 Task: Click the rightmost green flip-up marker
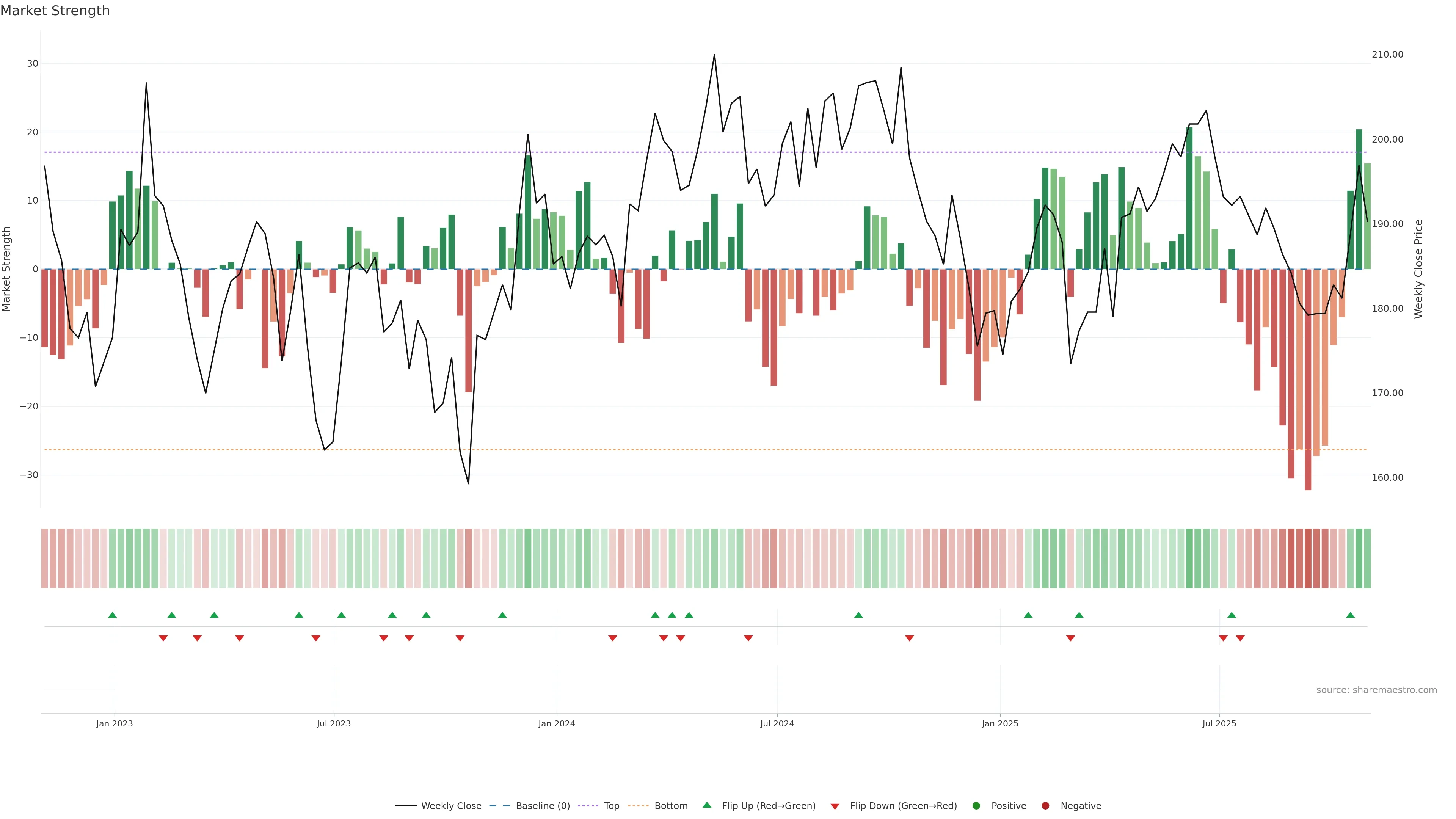pos(1350,615)
